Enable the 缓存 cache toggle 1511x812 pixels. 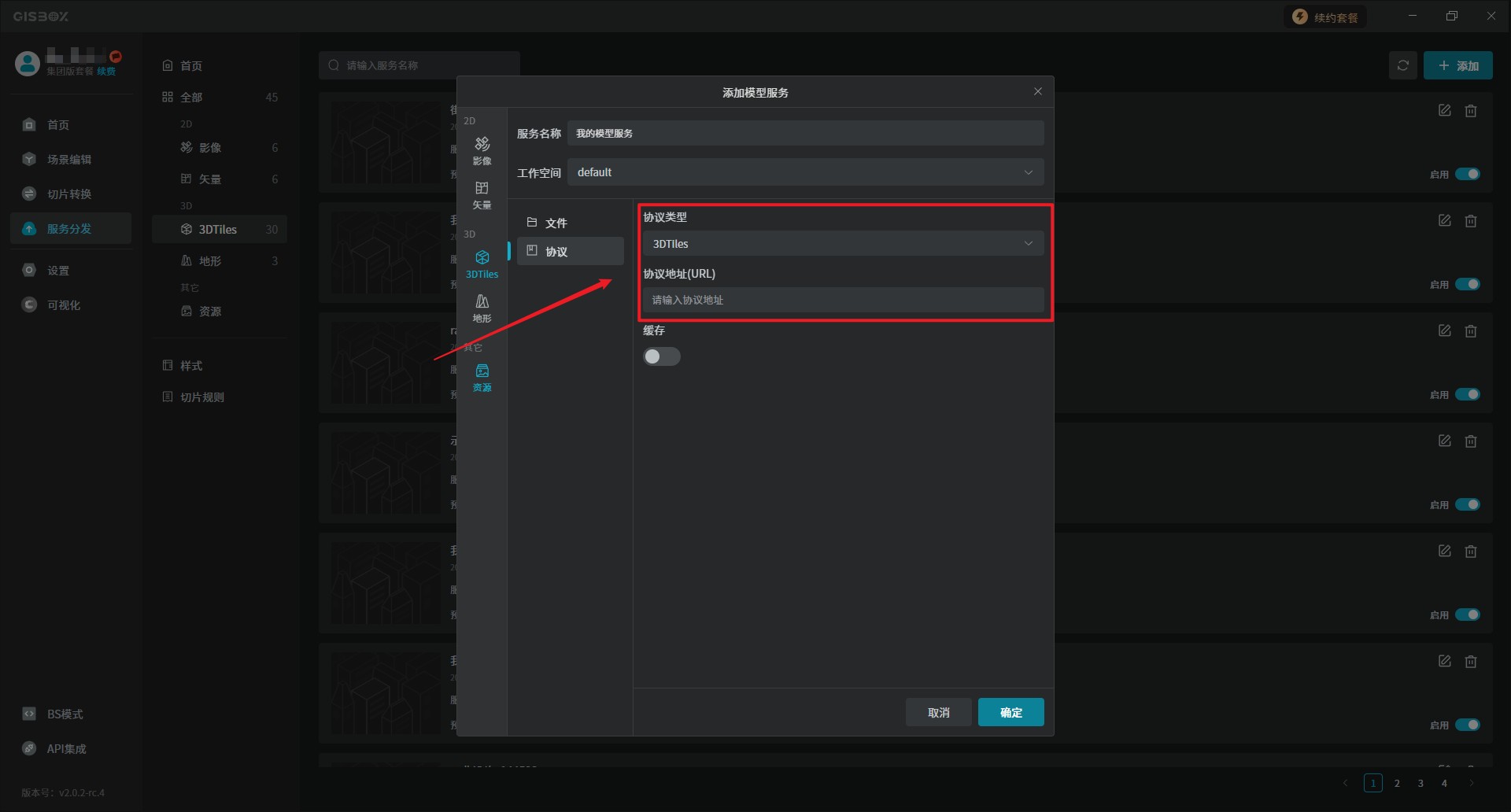[661, 356]
